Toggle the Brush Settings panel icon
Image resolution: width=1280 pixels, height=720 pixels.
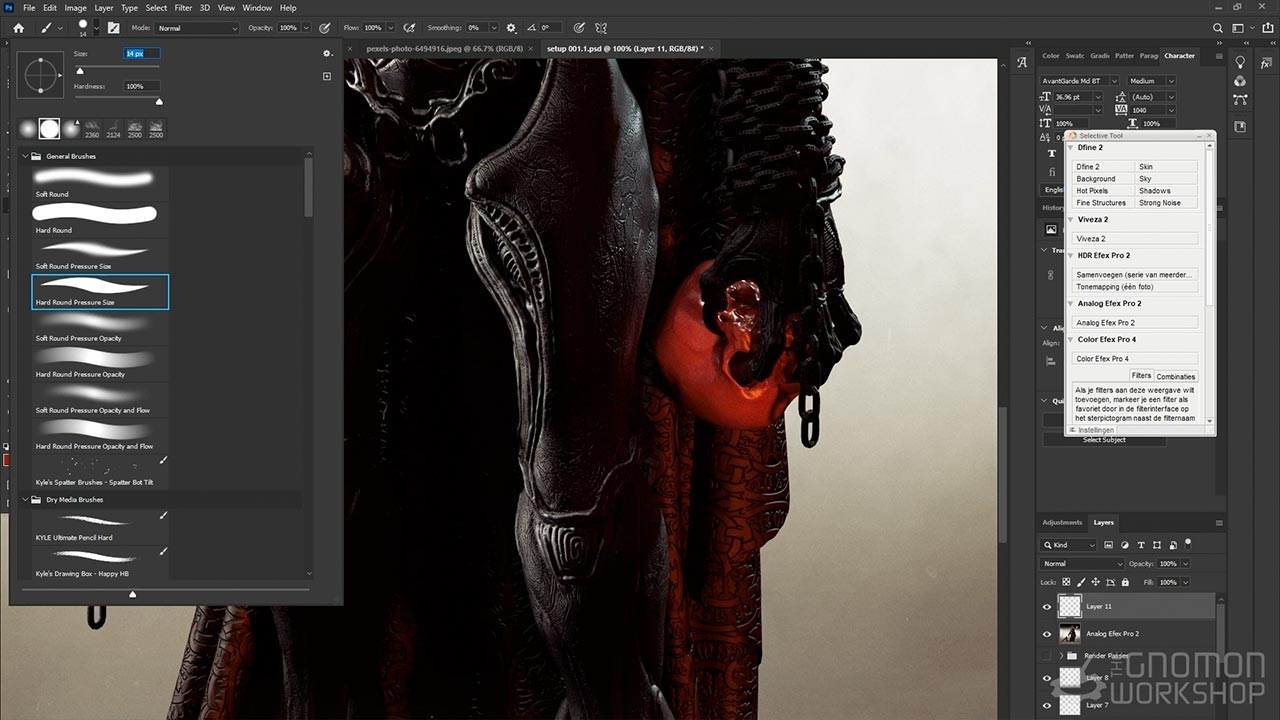[x=113, y=28]
